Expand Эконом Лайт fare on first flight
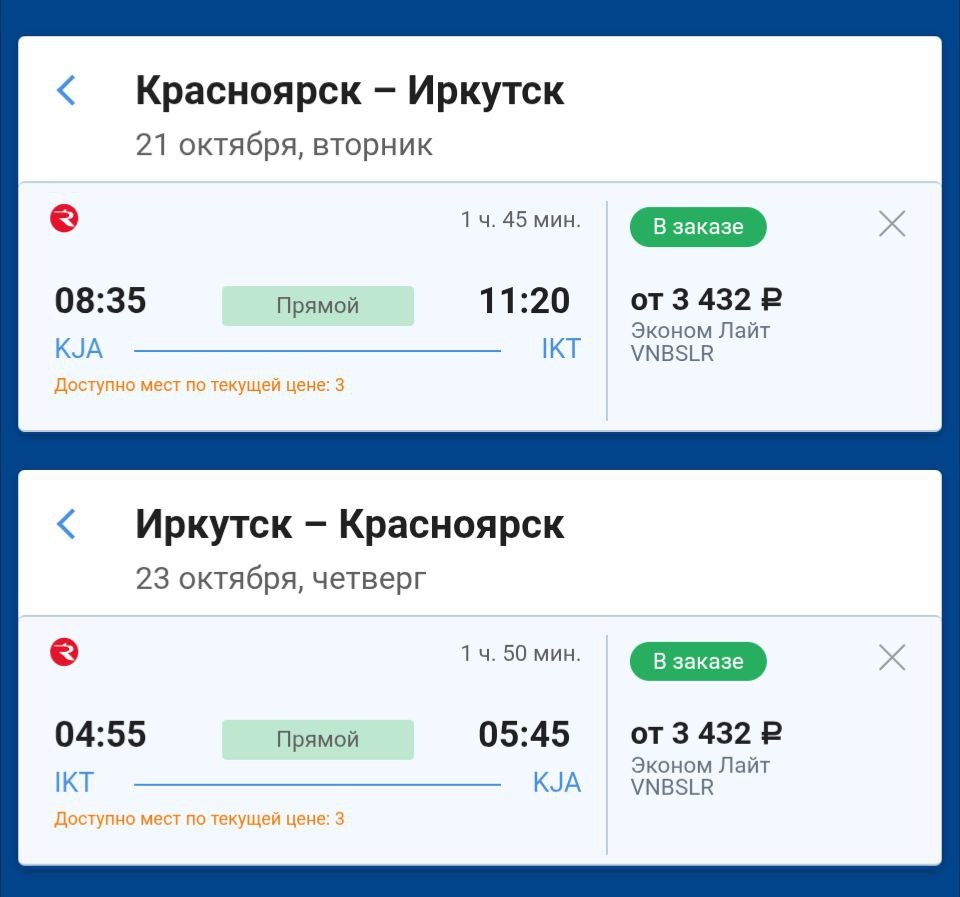The height and width of the screenshot is (897, 960). [700, 330]
